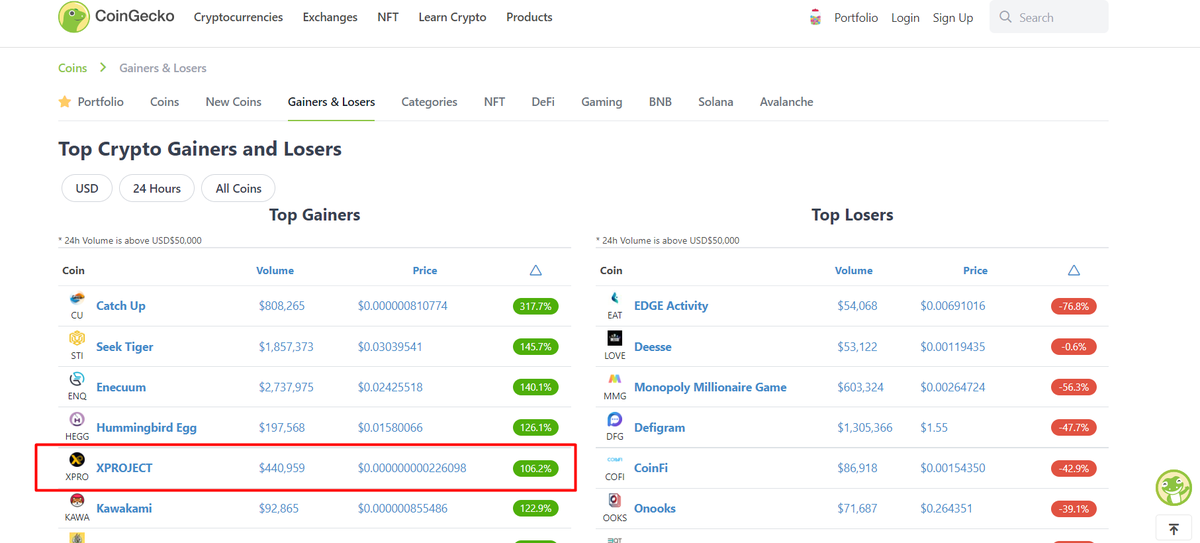1200x543 pixels.
Task: Switch to the Gaming tab
Action: (602, 102)
